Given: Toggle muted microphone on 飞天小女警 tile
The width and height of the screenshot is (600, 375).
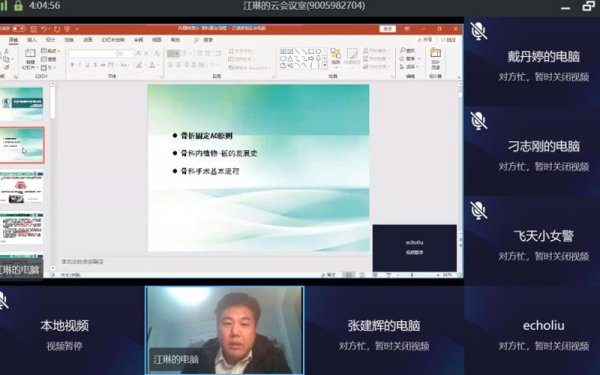Looking at the screenshot, I should click(478, 210).
